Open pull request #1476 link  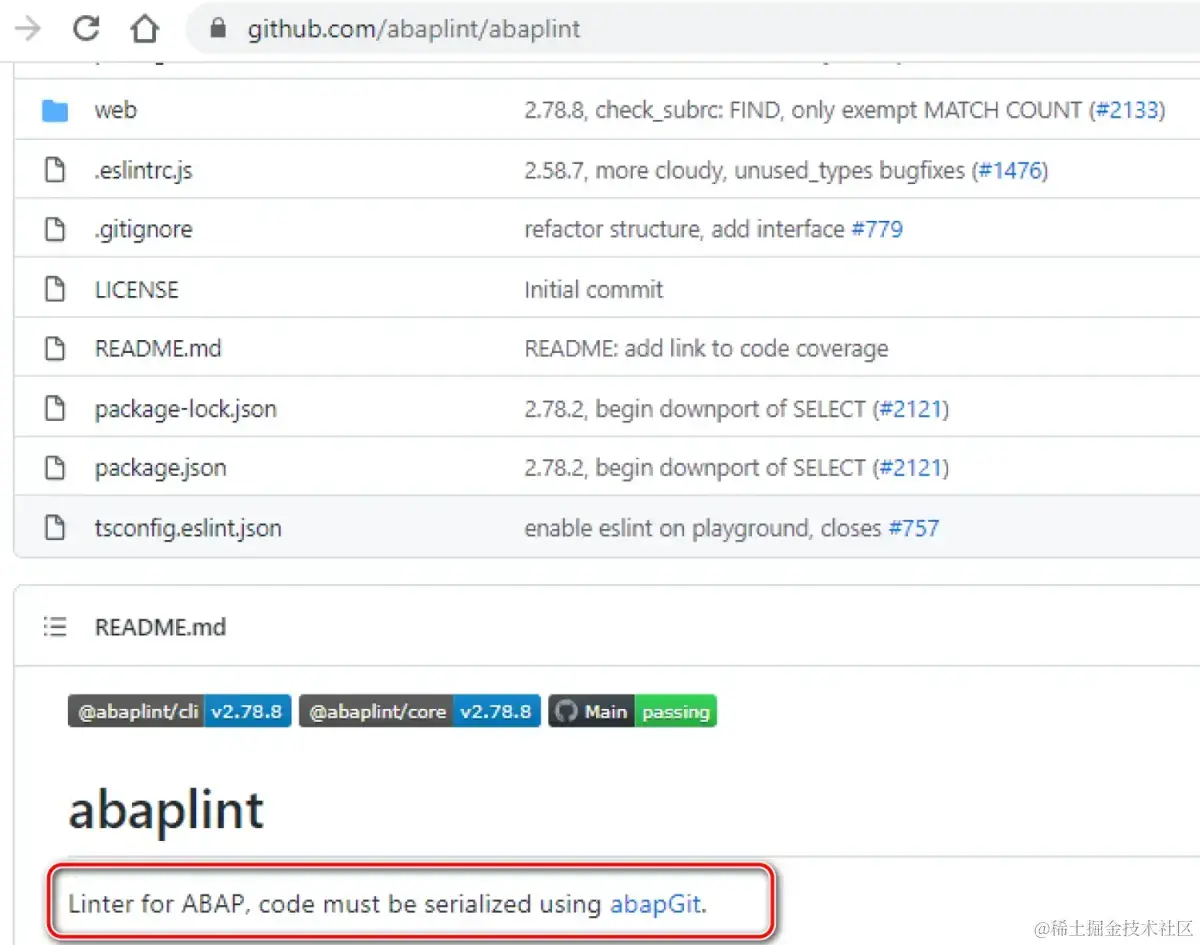tap(1010, 170)
